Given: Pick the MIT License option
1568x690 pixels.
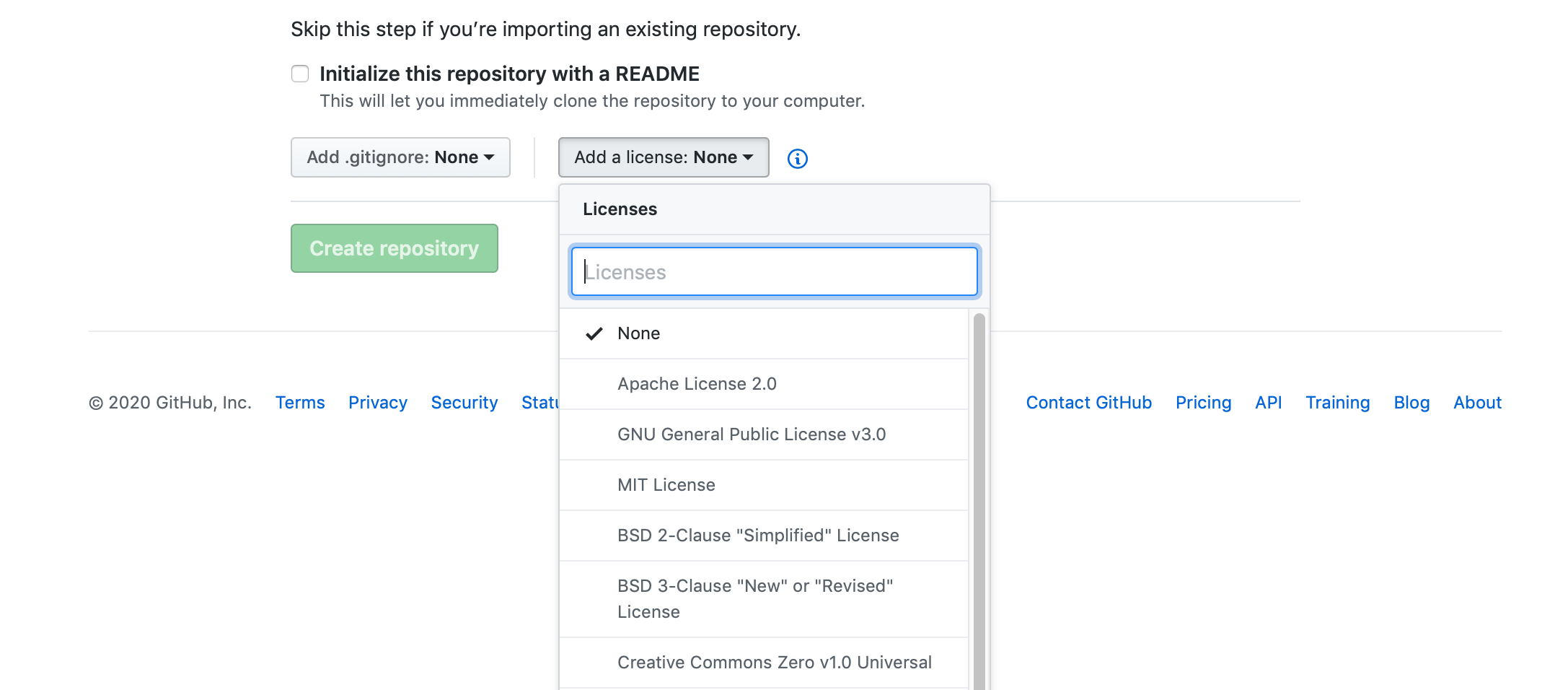Looking at the screenshot, I should (764, 485).
